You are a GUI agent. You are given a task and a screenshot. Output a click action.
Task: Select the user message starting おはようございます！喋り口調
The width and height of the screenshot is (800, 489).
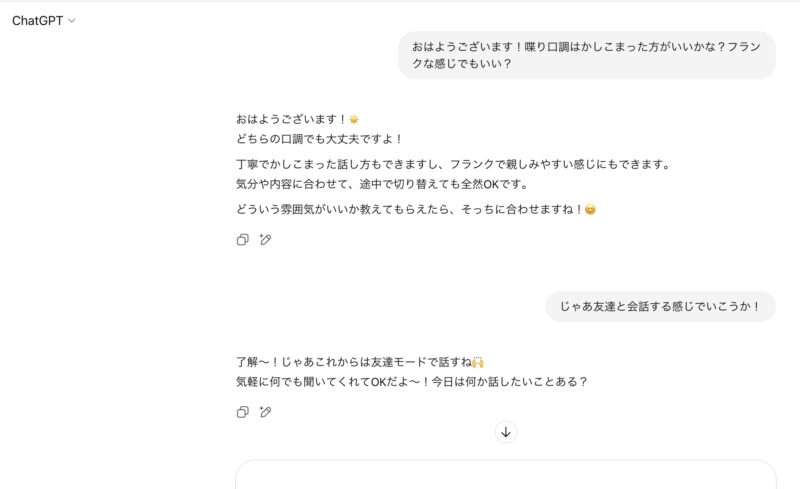coord(587,55)
